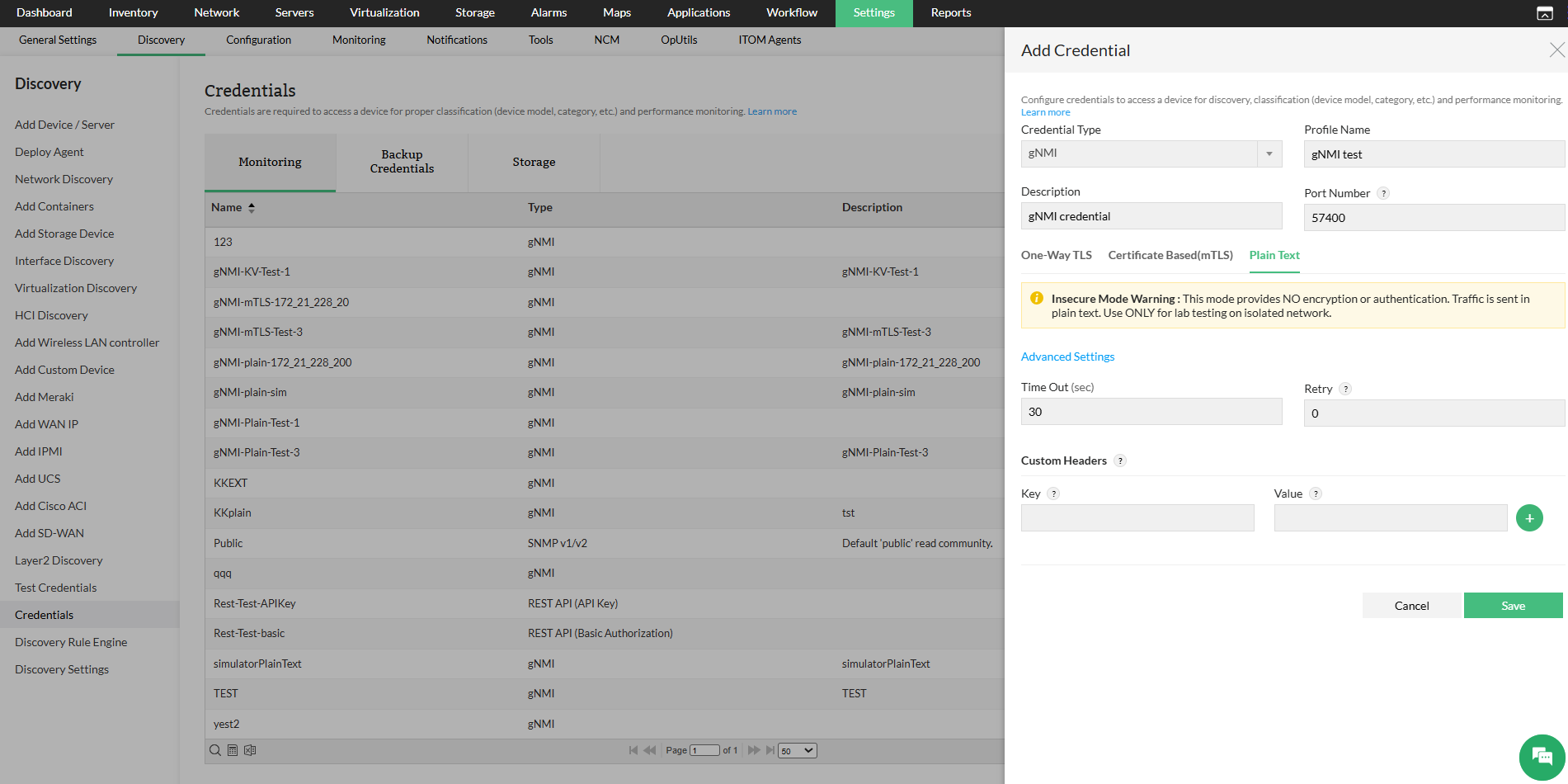Screen dimensions: 1568x784
Task: Go to next page of credentials
Action: (753, 750)
